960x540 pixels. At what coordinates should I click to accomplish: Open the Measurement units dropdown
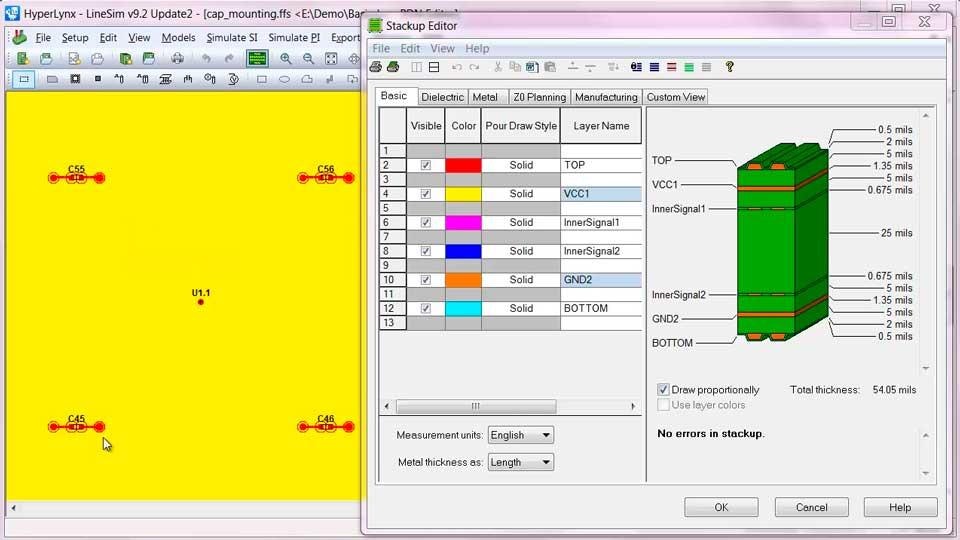(520, 435)
